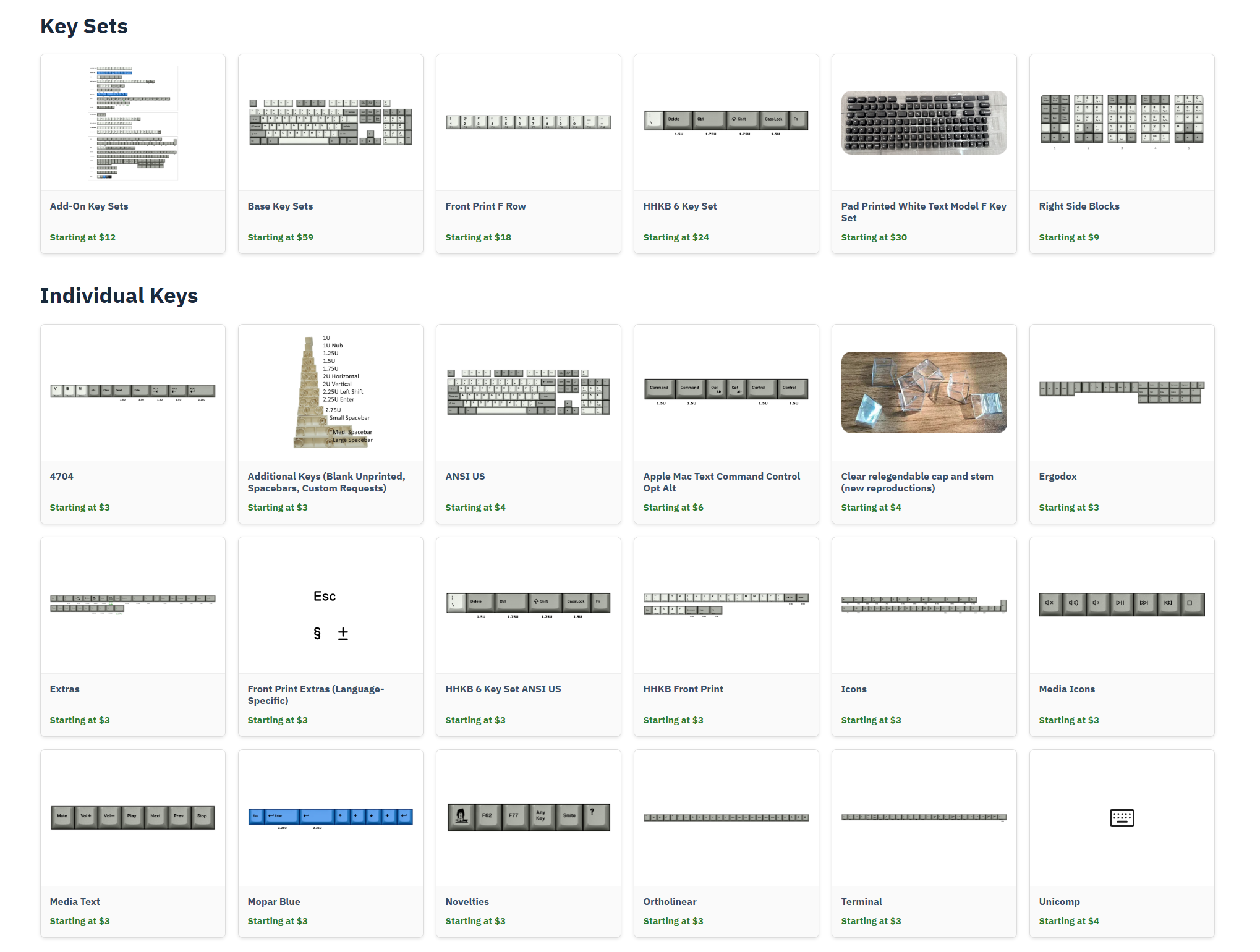
Task: Click the 'Starting at $30' price
Action: point(874,237)
